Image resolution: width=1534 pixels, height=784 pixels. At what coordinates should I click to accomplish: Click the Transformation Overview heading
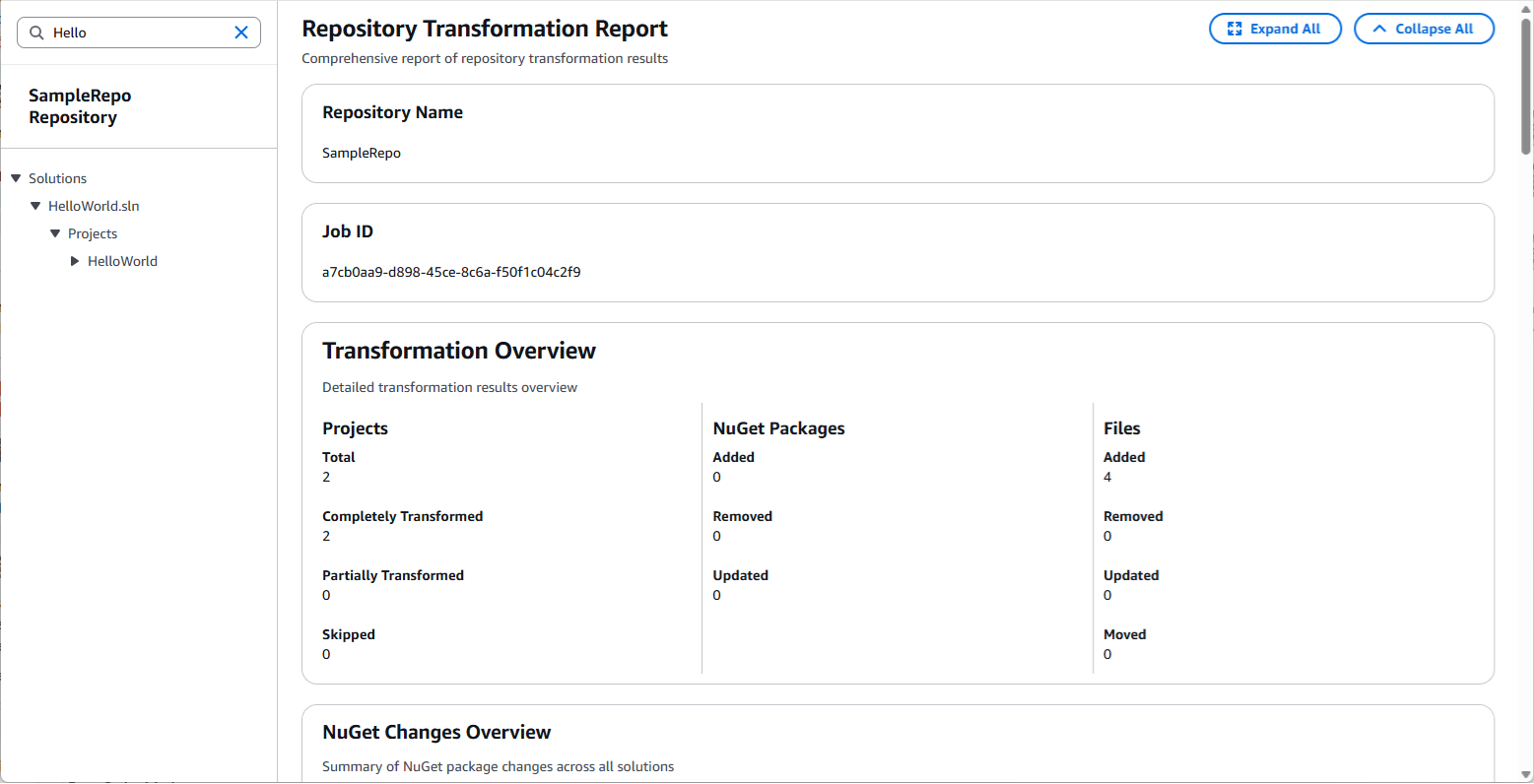pyautogui.click(x=459, y=350)
